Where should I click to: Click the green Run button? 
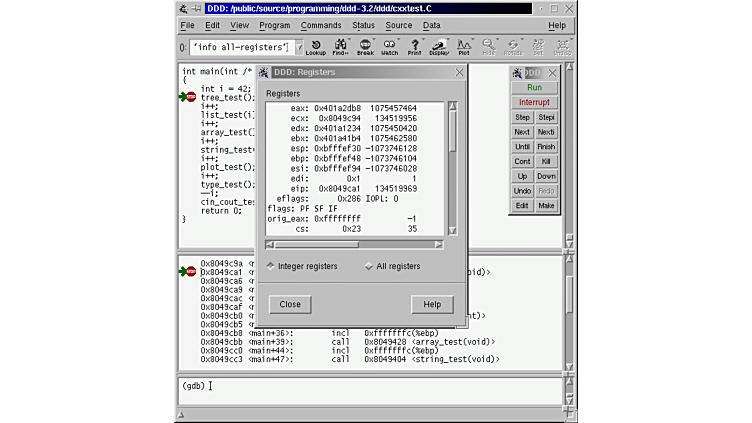534,88
